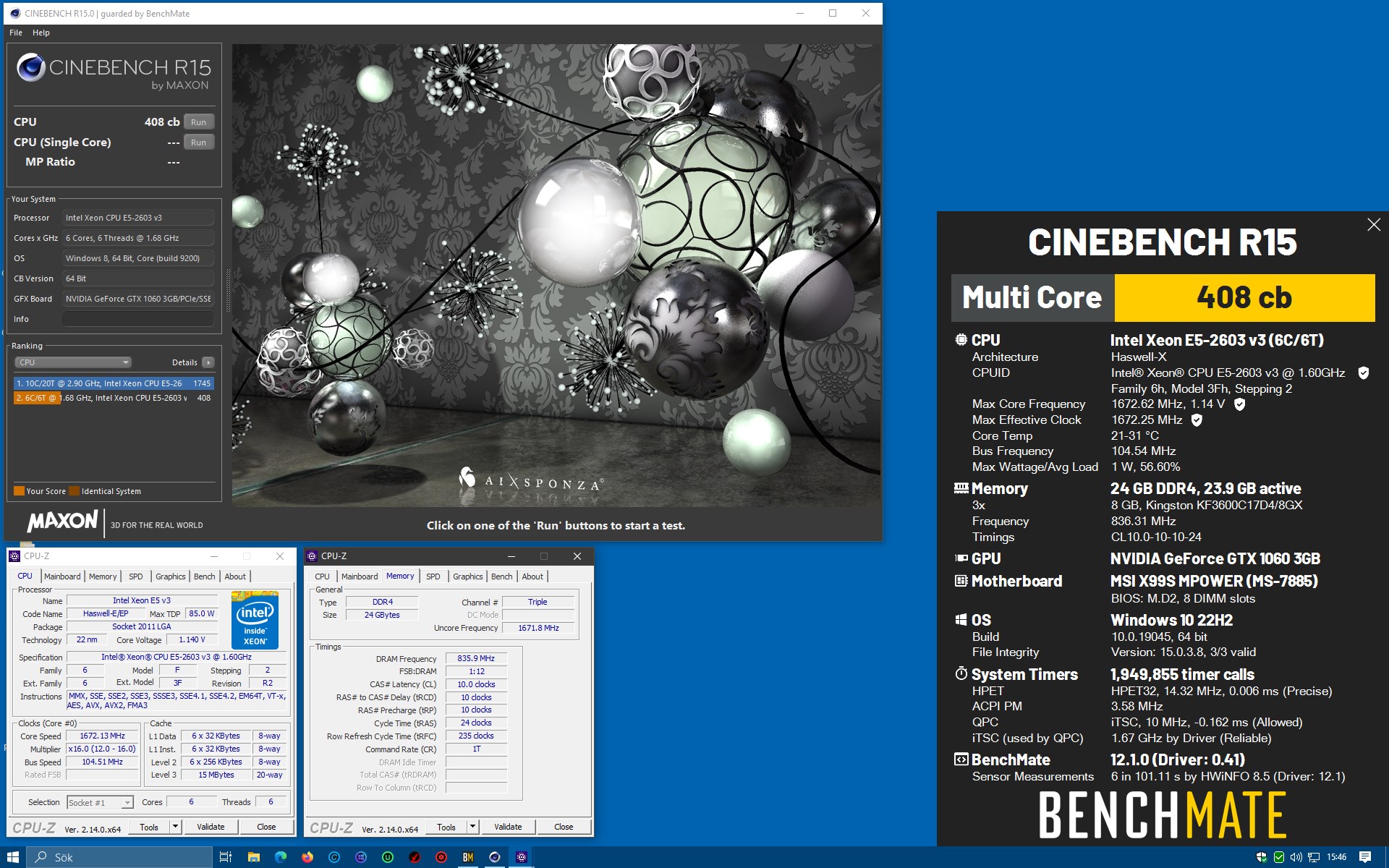1389x868 pixels.
Task: Click the Processor field Intel Xeon CPU E5-2603 v3
Action: pyautogui.click(x=138, y=218)
